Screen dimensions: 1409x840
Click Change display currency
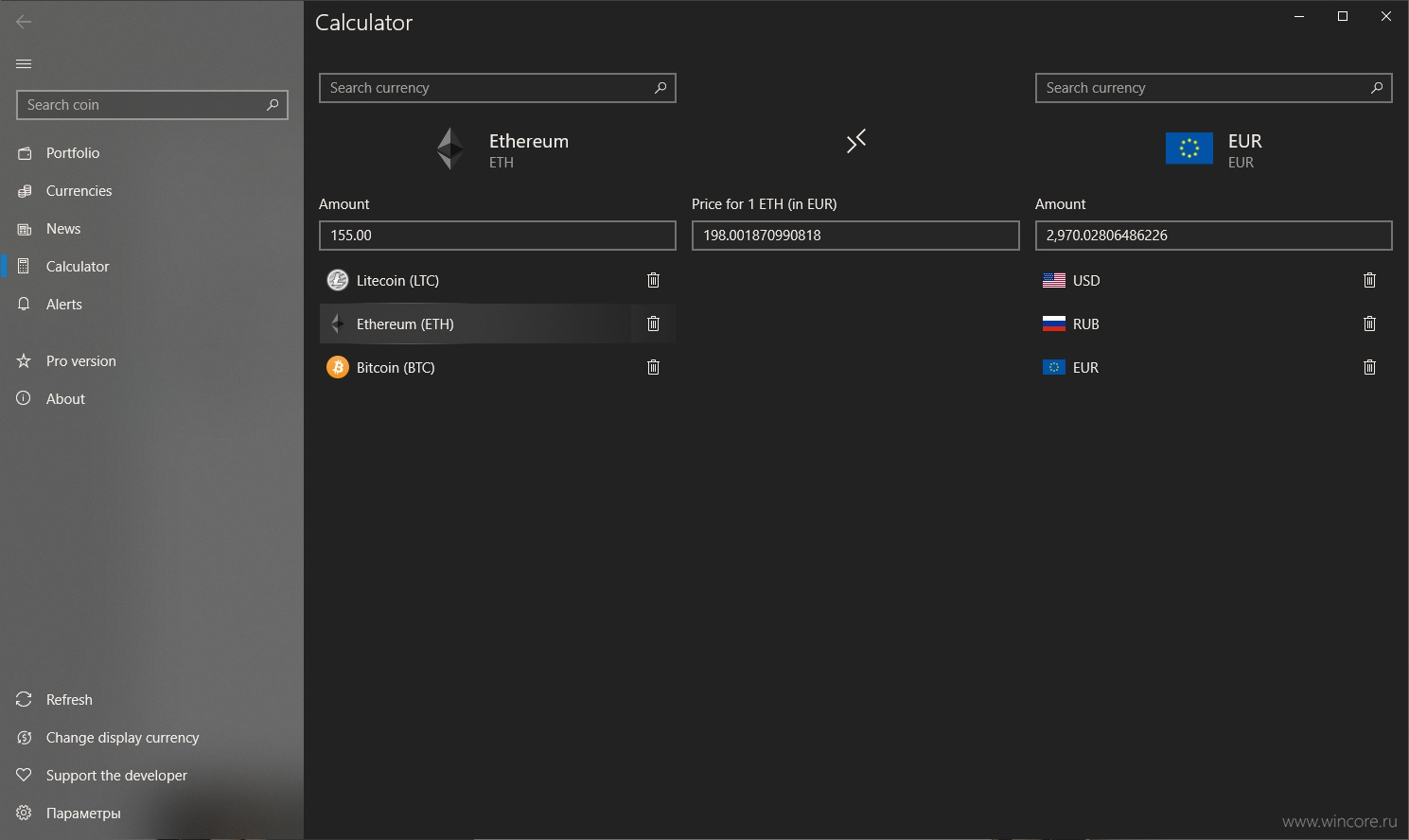click(151, 737)
